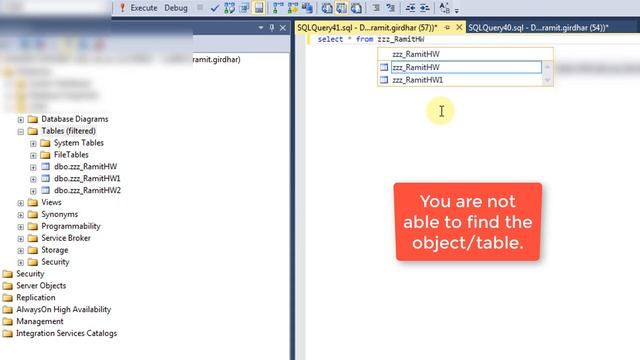640x360 pixels.
Task: Select the Service Broker folder
Action: (x=66, y=238)
